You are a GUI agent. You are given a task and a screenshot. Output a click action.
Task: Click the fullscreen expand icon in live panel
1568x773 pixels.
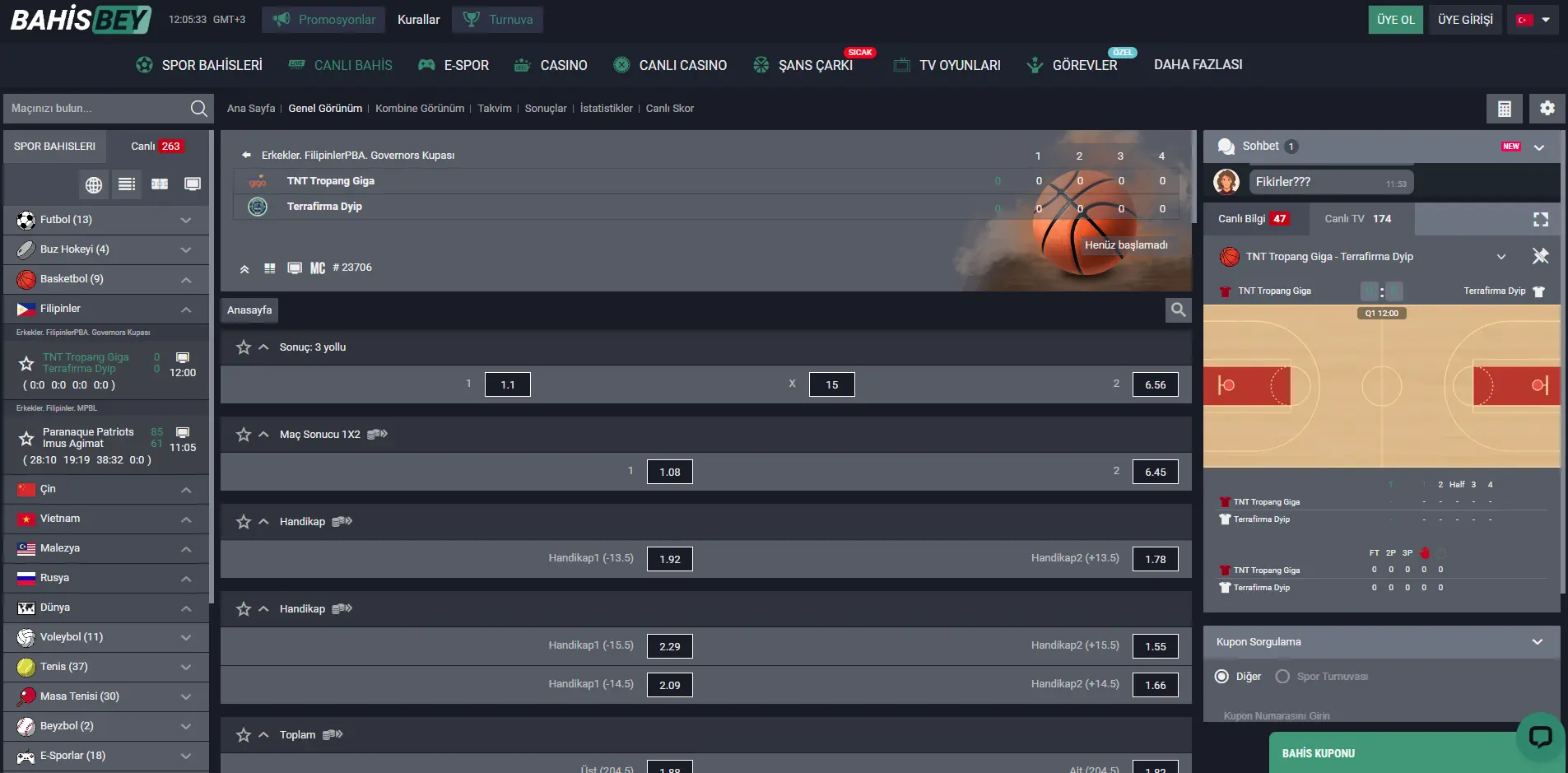point(1541,219)
